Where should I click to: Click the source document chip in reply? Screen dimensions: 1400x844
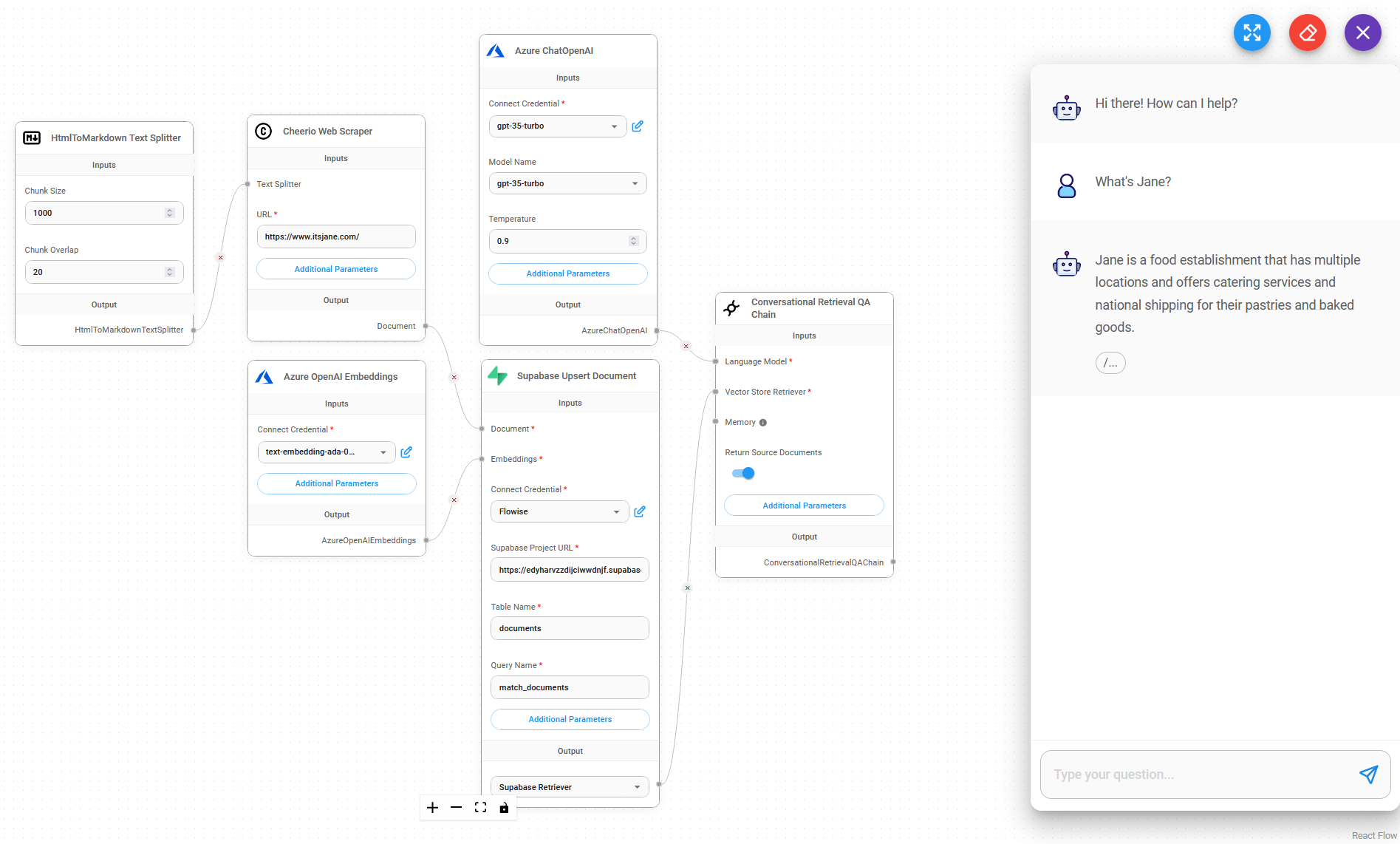coord(1110,363)
